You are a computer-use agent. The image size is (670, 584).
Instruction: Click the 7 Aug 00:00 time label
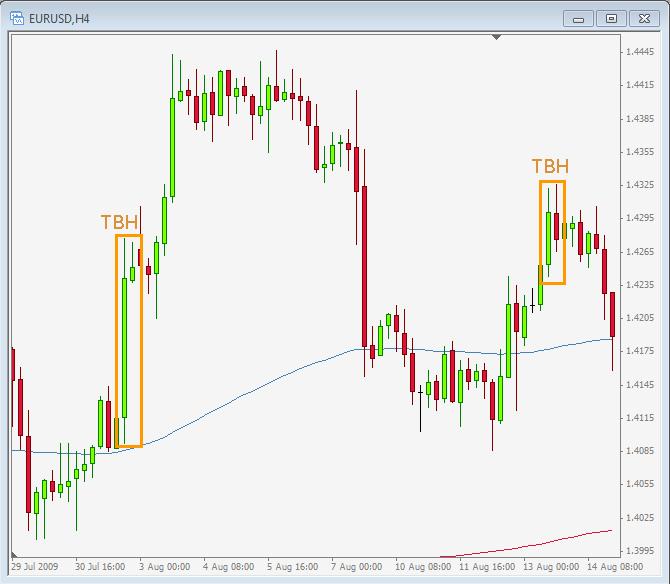(x=357, y=566)
